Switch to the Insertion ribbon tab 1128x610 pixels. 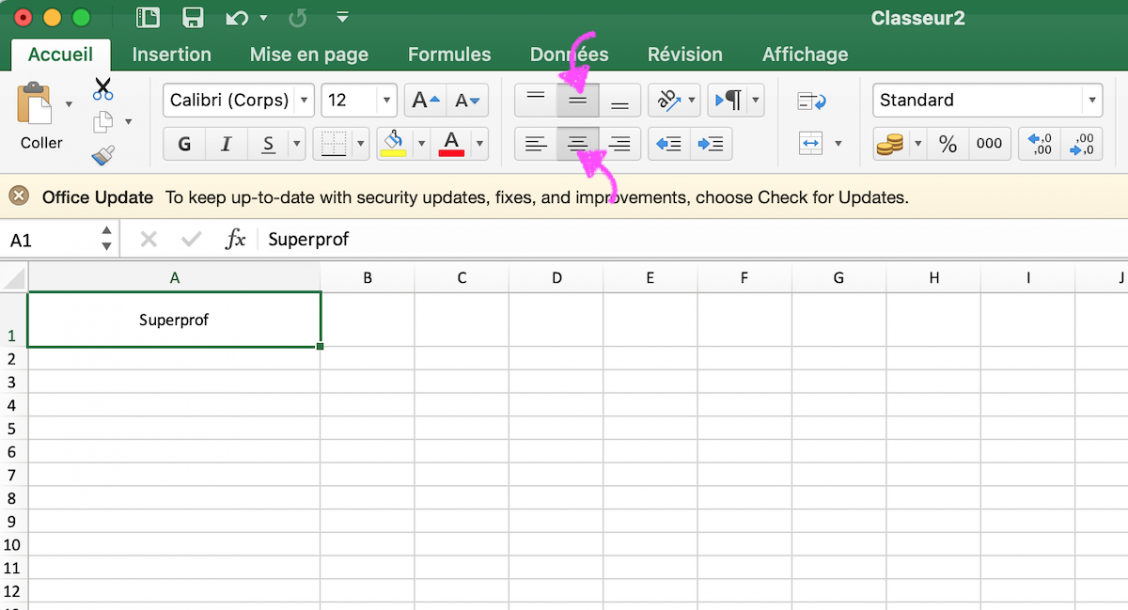171,54
